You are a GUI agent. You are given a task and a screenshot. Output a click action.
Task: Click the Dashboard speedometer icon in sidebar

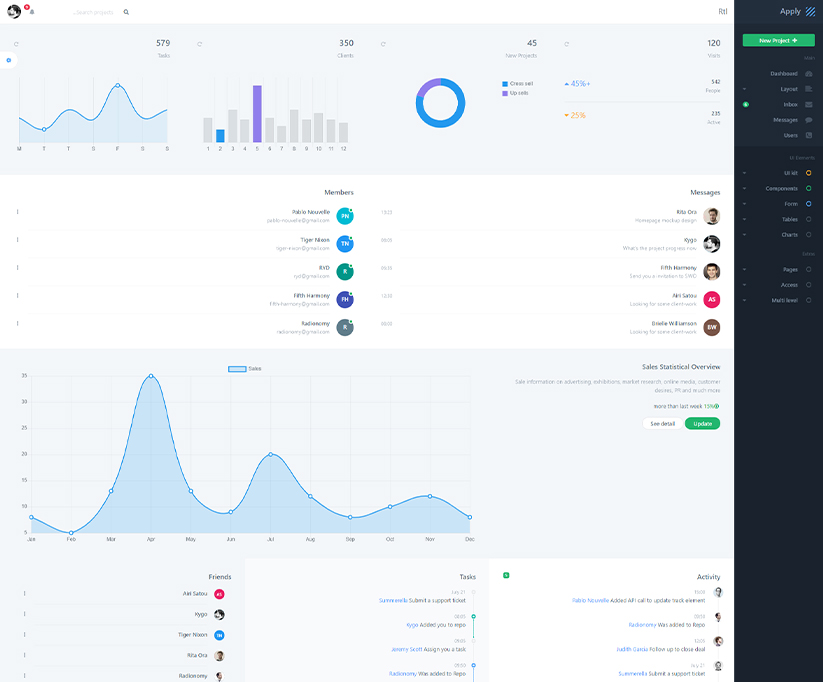click(x=808, y=74)
